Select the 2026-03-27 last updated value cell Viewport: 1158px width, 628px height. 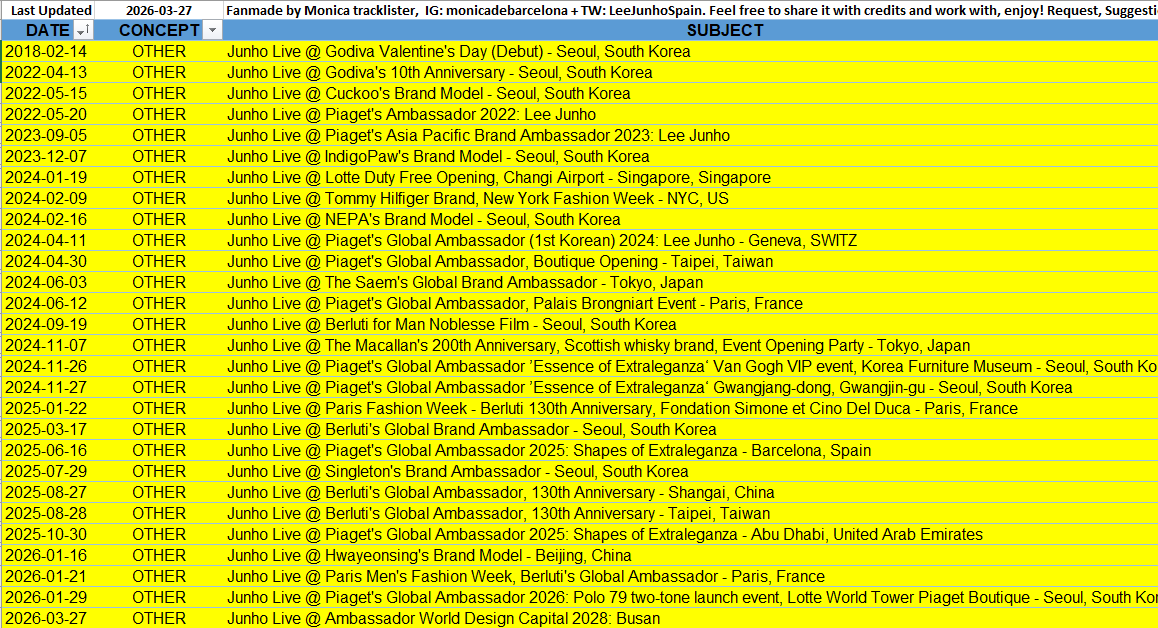159,10
